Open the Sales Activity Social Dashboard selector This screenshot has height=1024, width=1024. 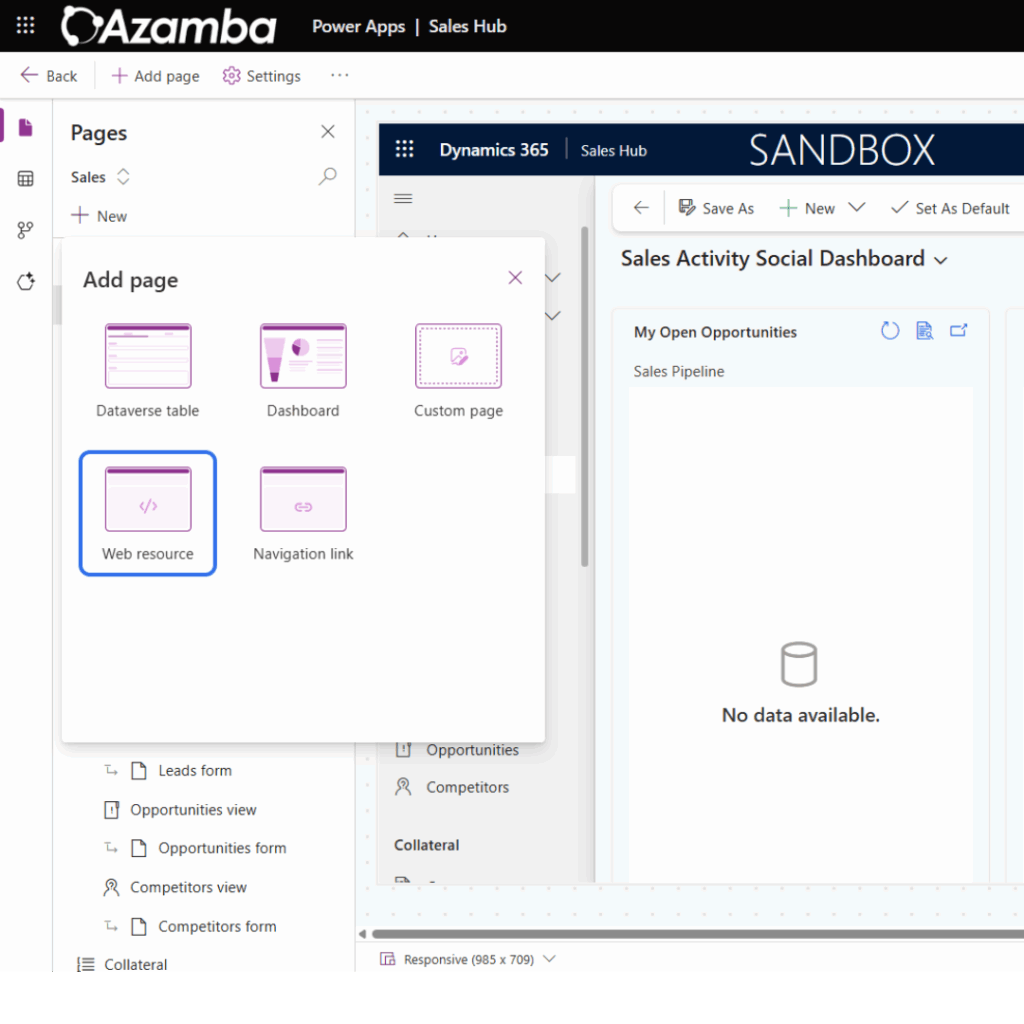point(940,260)
